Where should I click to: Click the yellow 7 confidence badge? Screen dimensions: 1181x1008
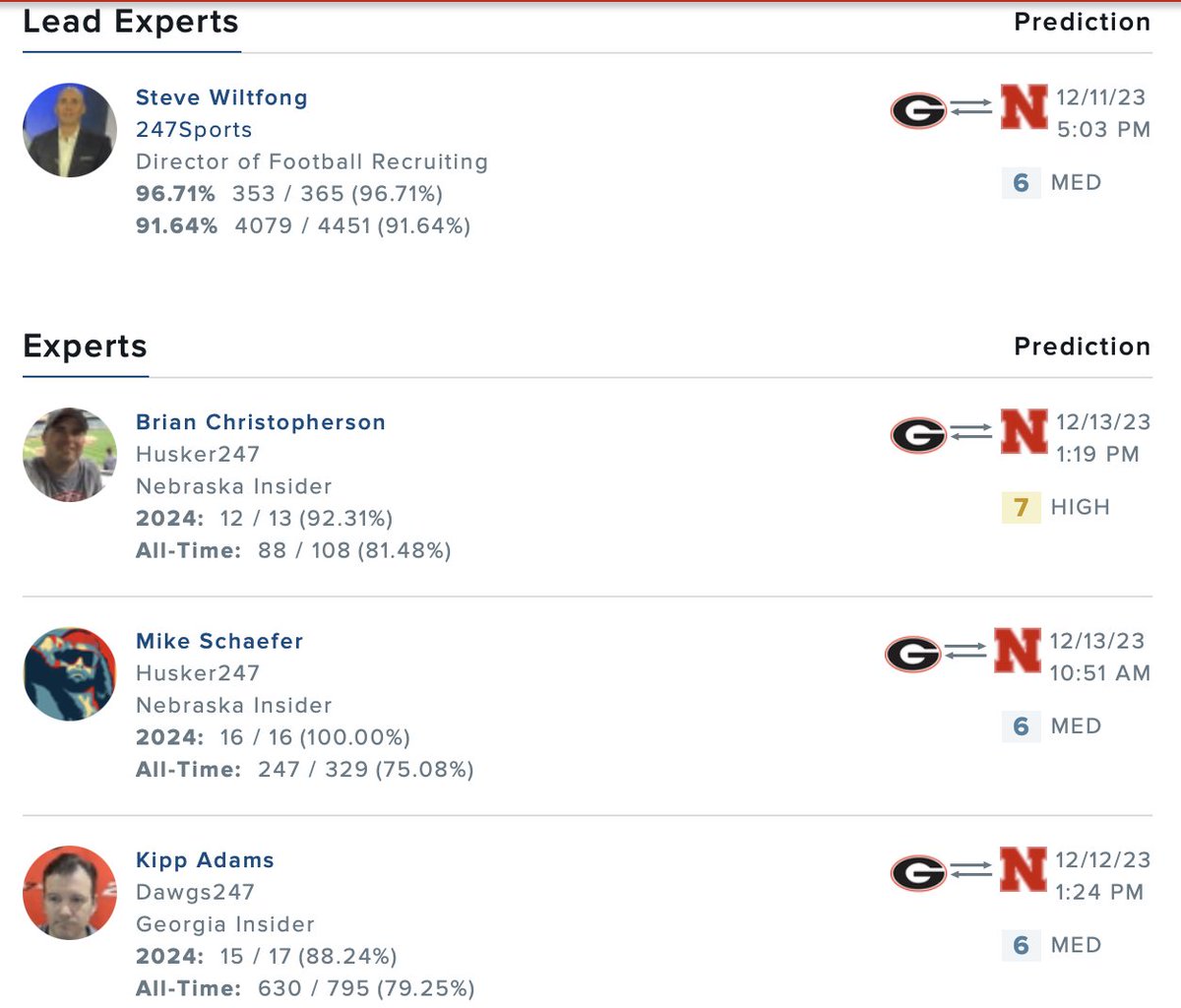coord(1021,507)
